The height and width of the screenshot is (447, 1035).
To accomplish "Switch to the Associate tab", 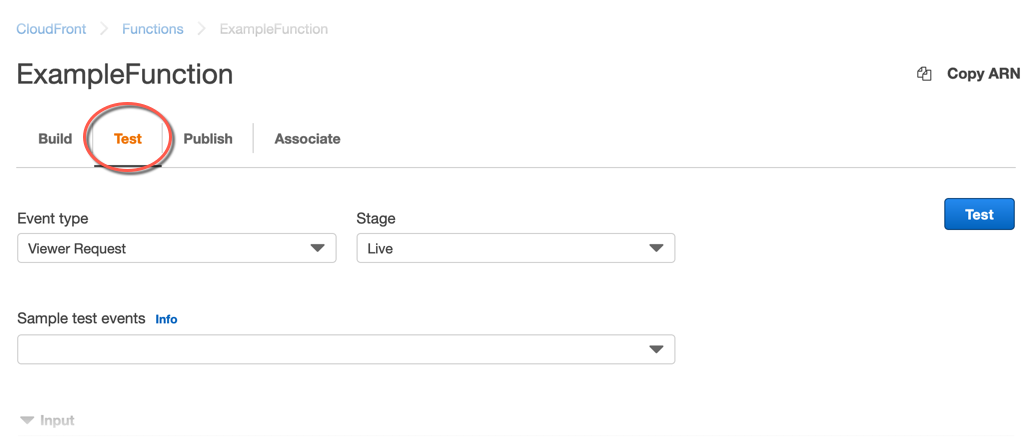I will coord(307,139).
